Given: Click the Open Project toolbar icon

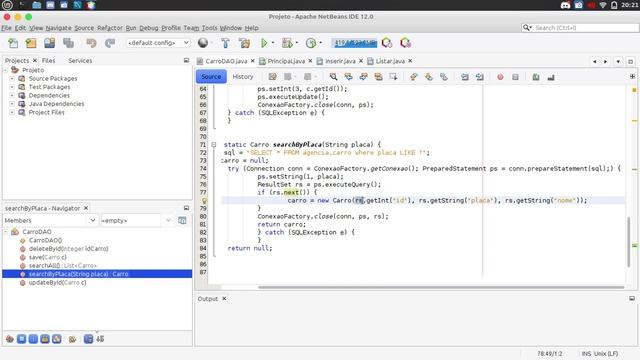Looking at the screenshot, I should click(50, 43).
